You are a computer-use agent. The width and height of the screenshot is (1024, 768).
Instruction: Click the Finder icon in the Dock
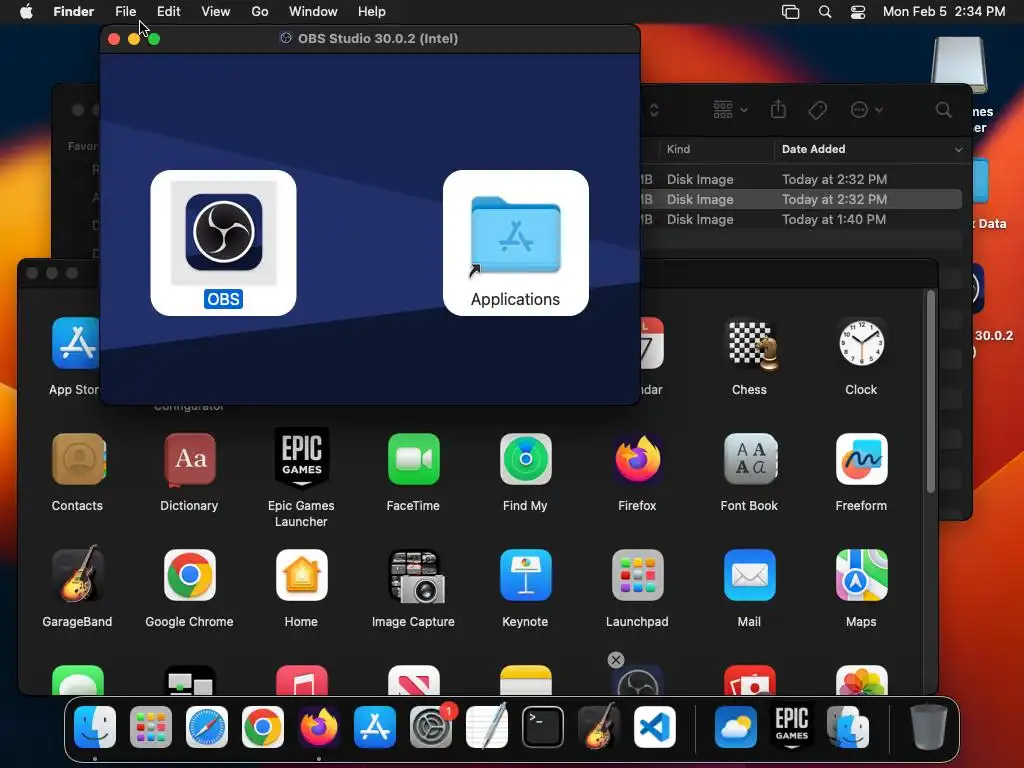95,727
